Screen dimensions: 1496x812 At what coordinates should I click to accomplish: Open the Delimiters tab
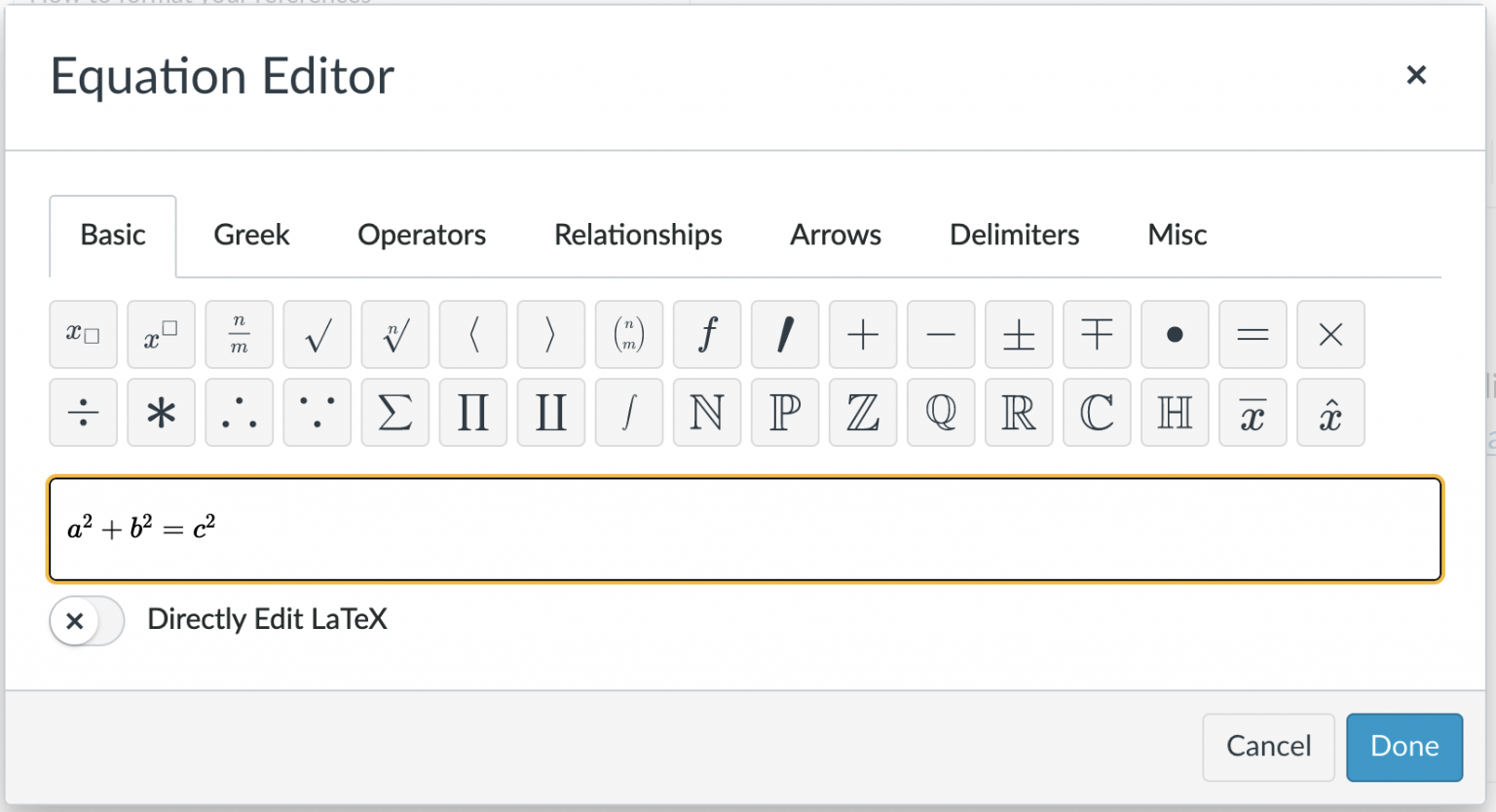tap(1014, 236)
